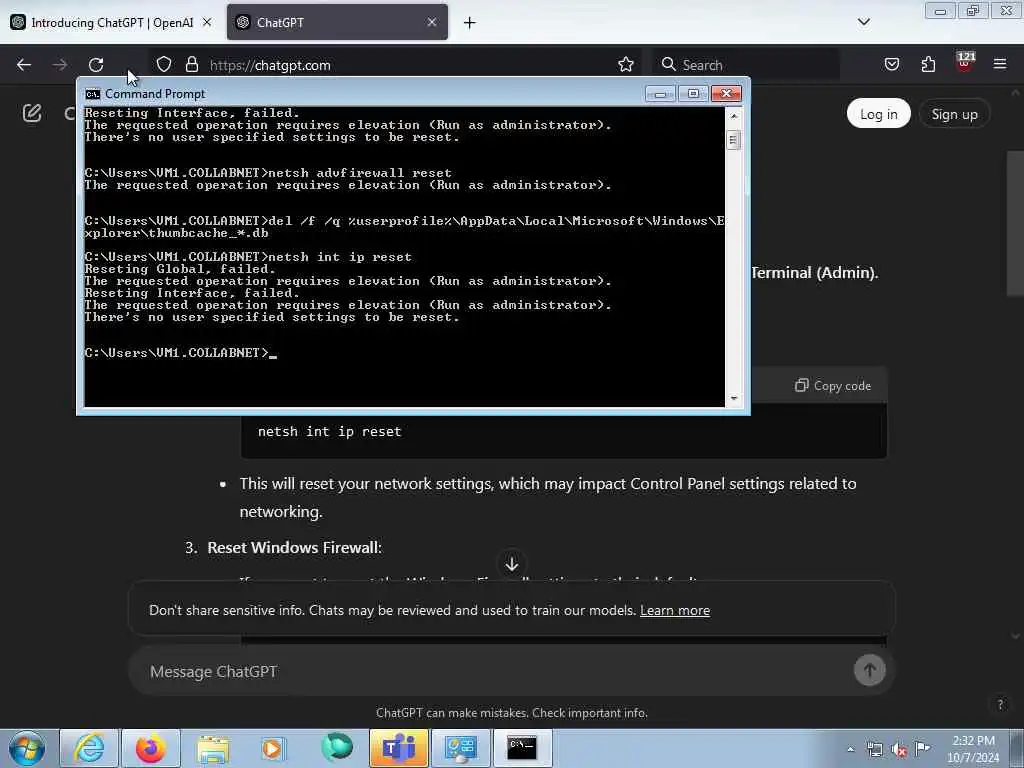Click the Command Prompt scrollbar down arrow

[x=734, y=398]
